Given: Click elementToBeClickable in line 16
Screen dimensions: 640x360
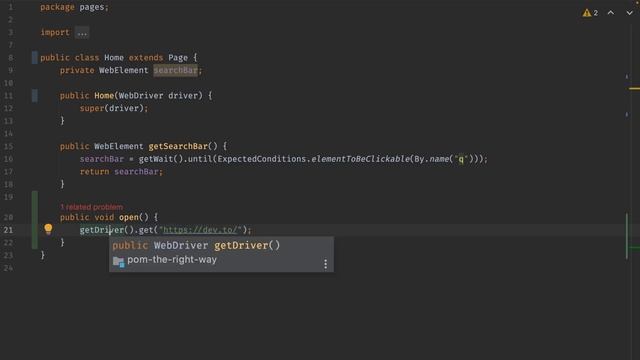Looking at the screenshot, I should point(360,159).
